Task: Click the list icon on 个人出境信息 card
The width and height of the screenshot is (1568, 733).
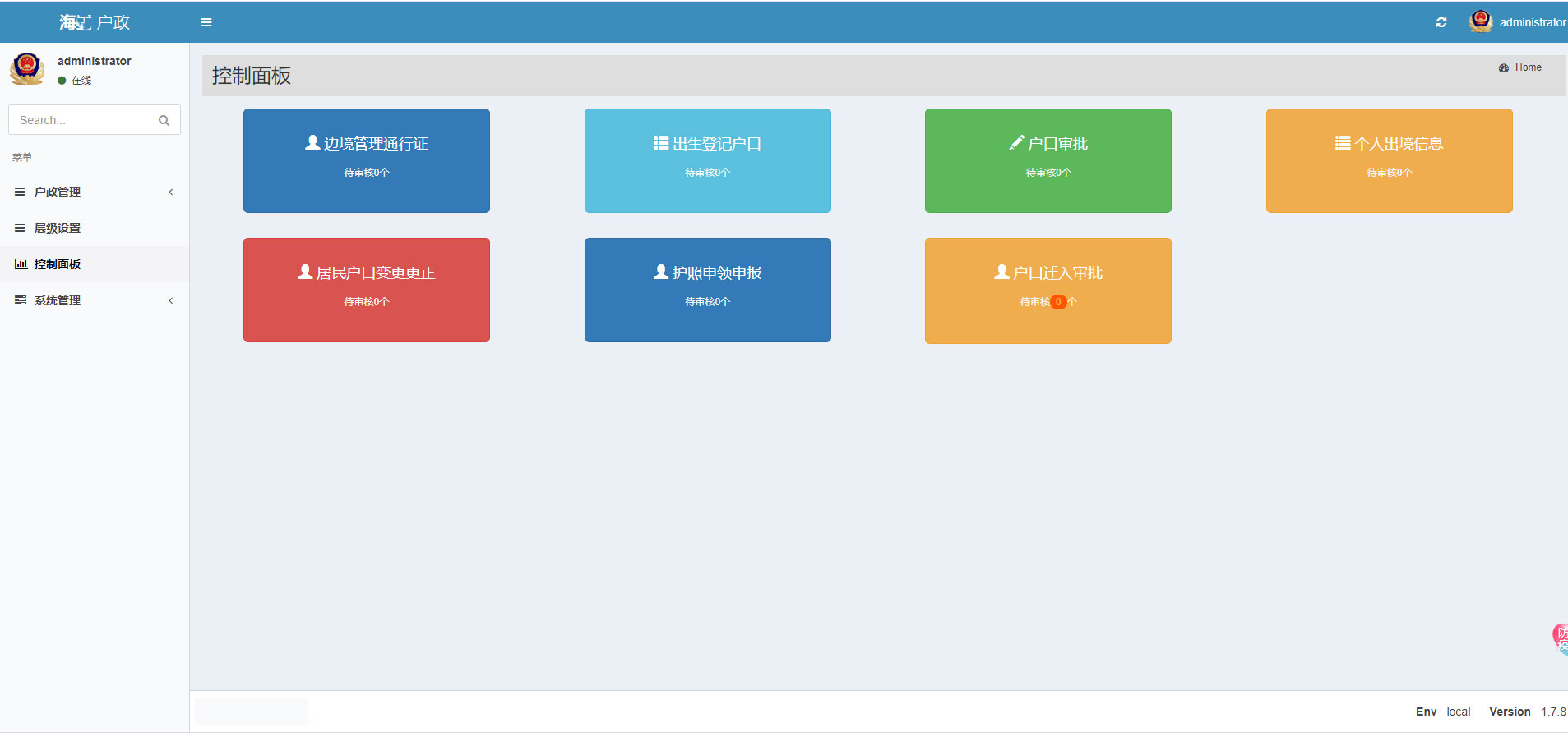Action: (1343, 143)
